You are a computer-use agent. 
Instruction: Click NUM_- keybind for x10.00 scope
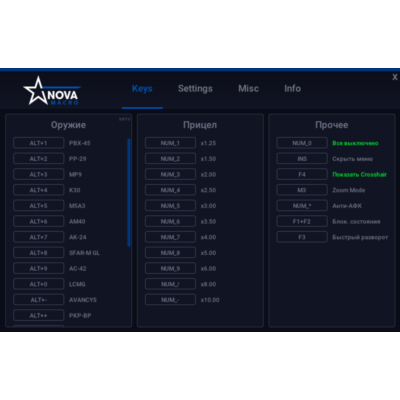point(170,300)
